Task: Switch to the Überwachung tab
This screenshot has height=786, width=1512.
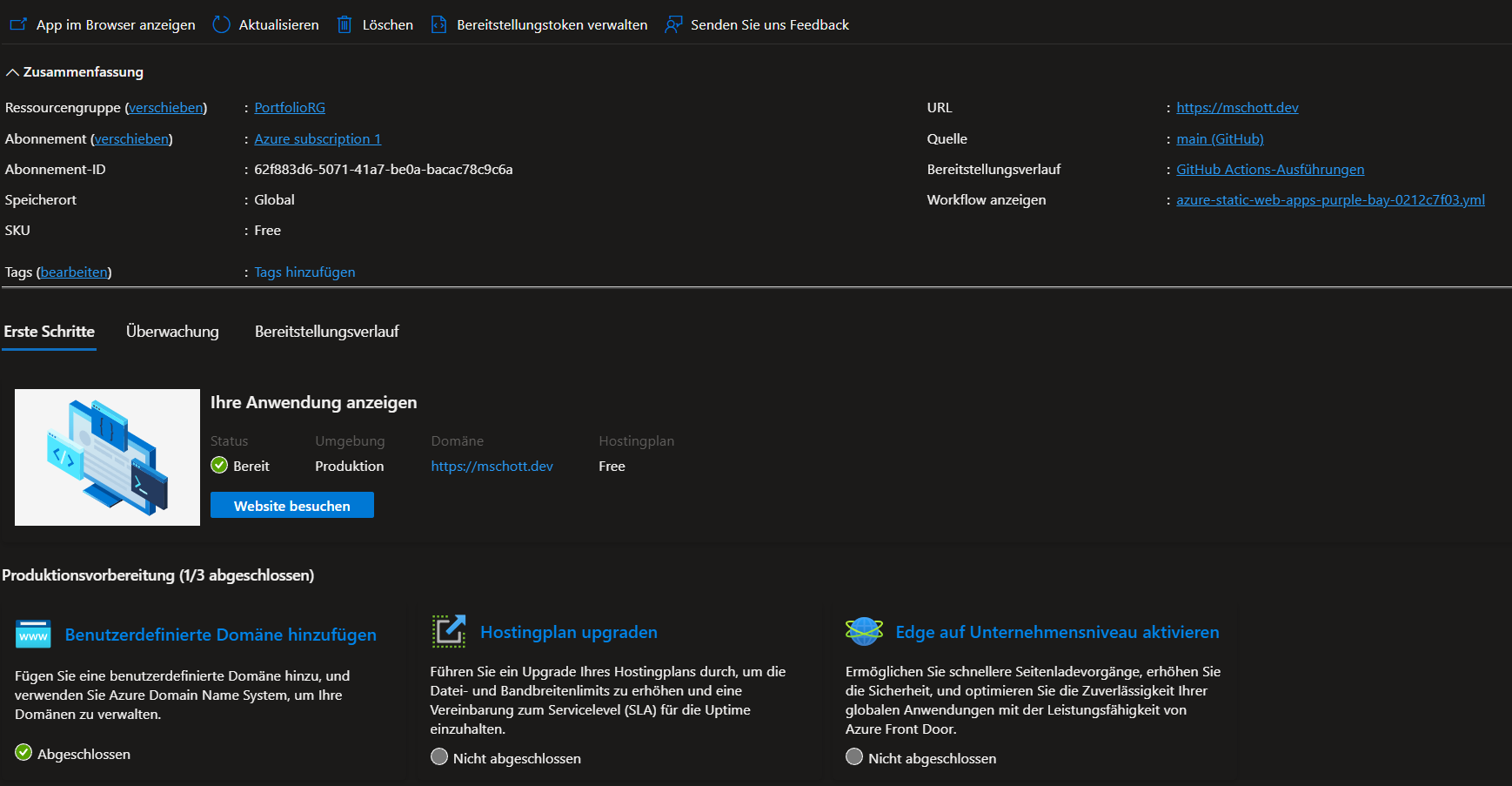Action: [x=172, y=332]
